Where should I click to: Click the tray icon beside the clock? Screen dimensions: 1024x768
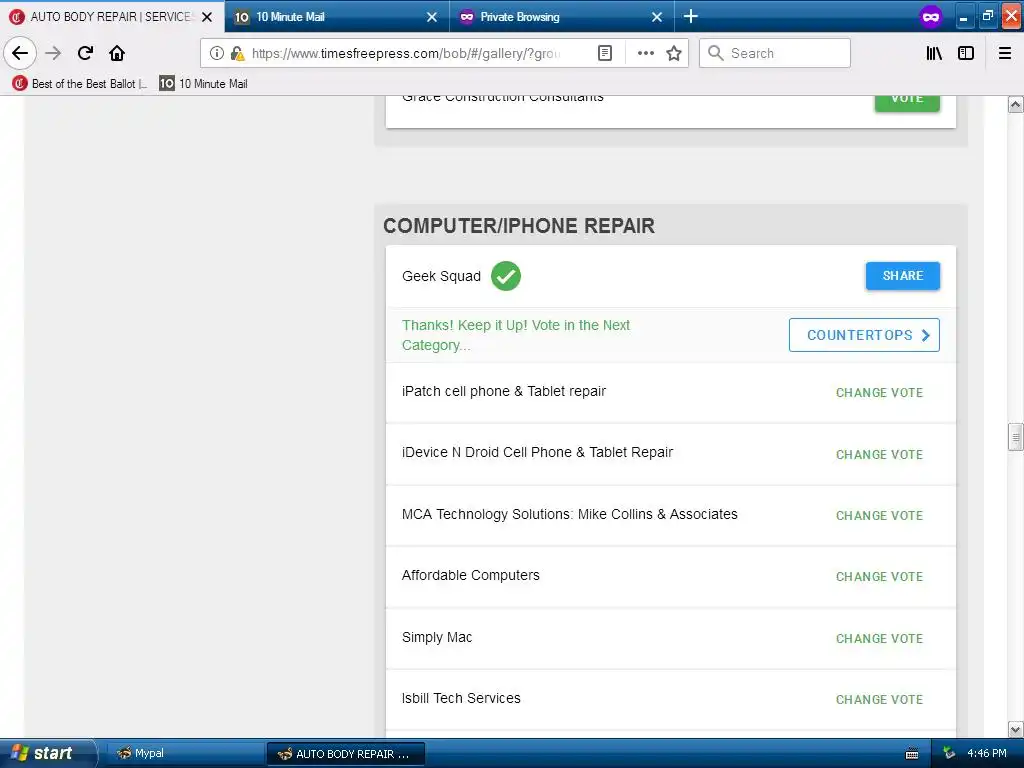(x=948, y=754)
